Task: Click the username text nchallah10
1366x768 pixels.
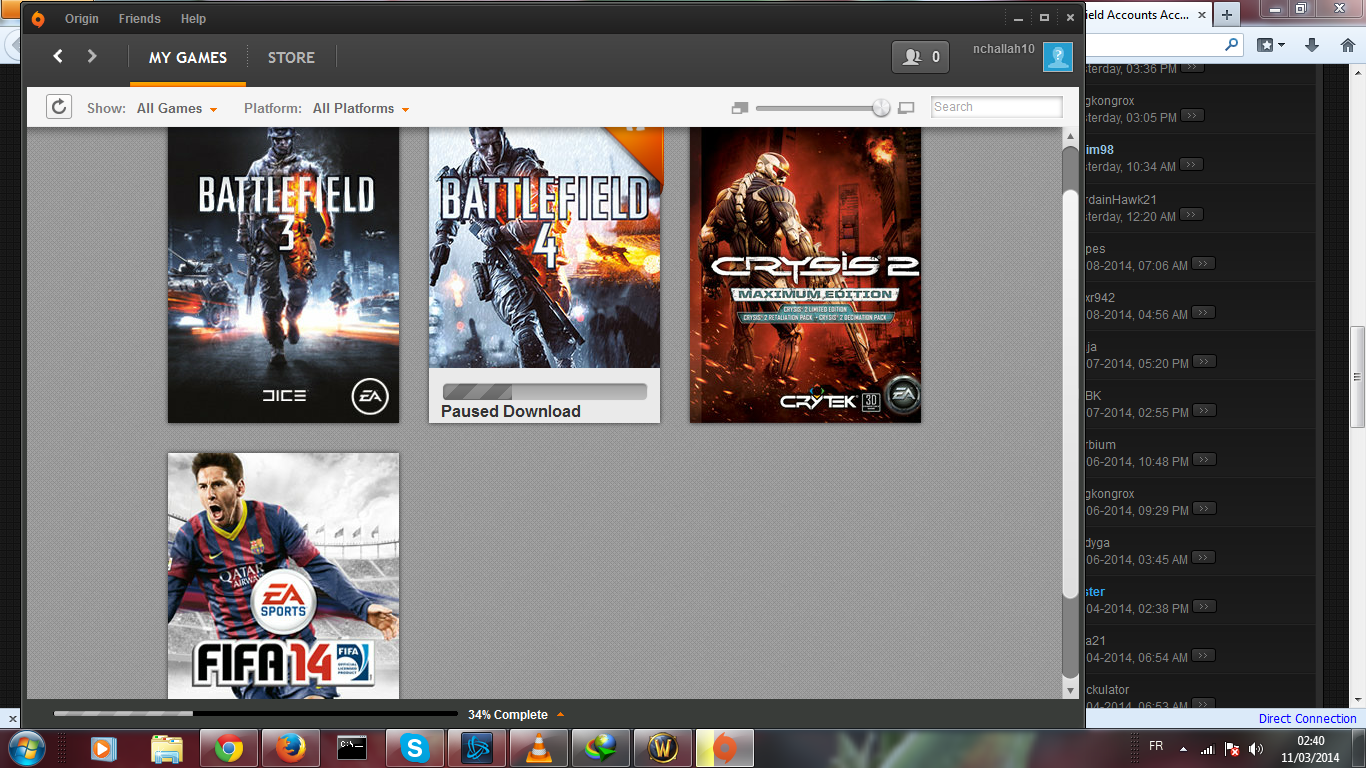Action: tap(1004, 49)
